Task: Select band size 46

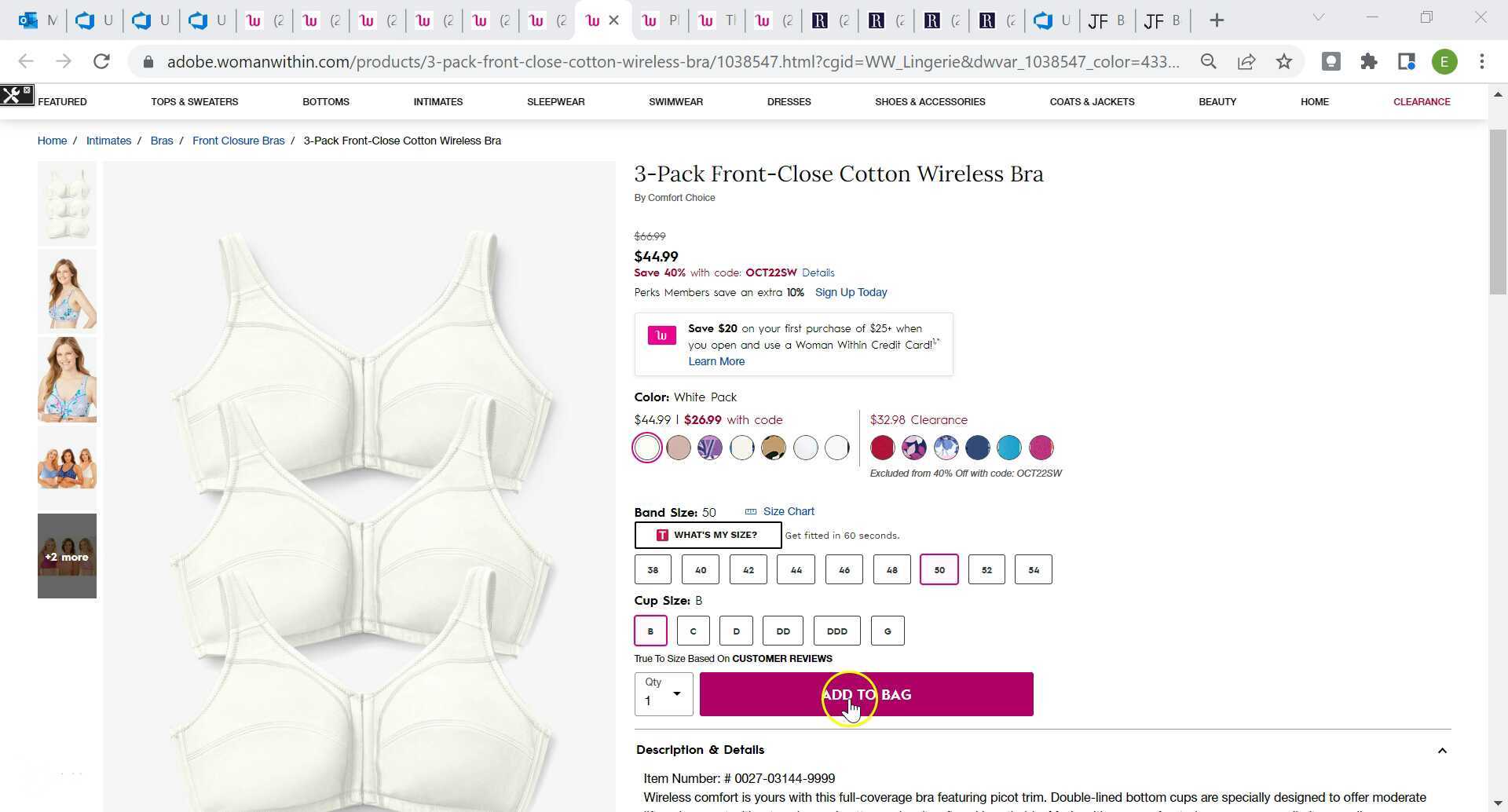Action: point(844,569)
